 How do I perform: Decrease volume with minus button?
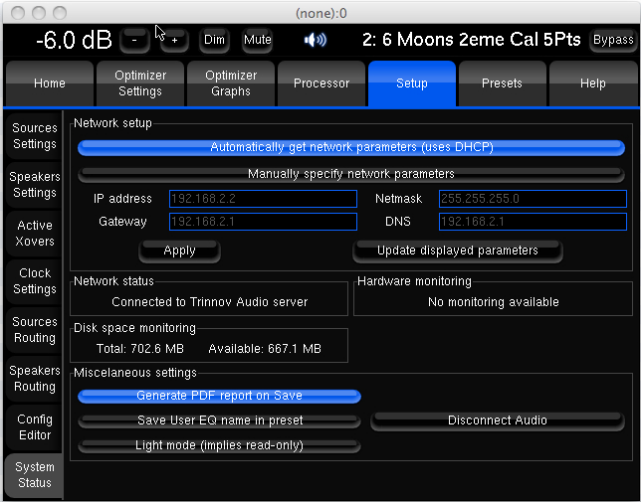135,40
